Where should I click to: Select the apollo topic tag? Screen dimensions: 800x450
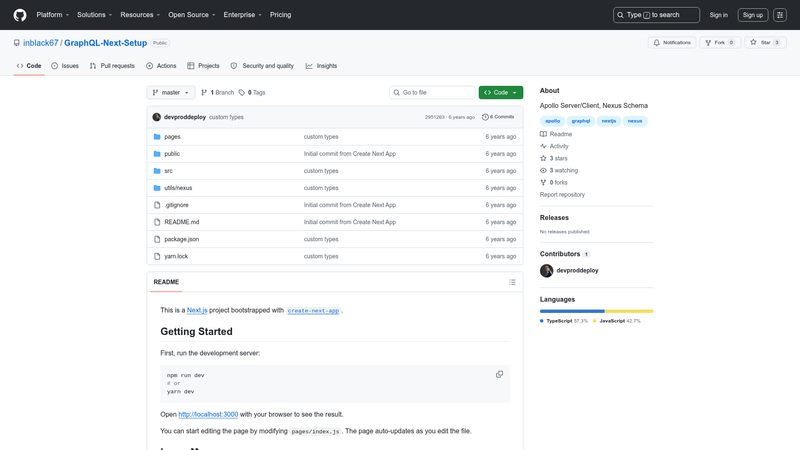(553, 121)
